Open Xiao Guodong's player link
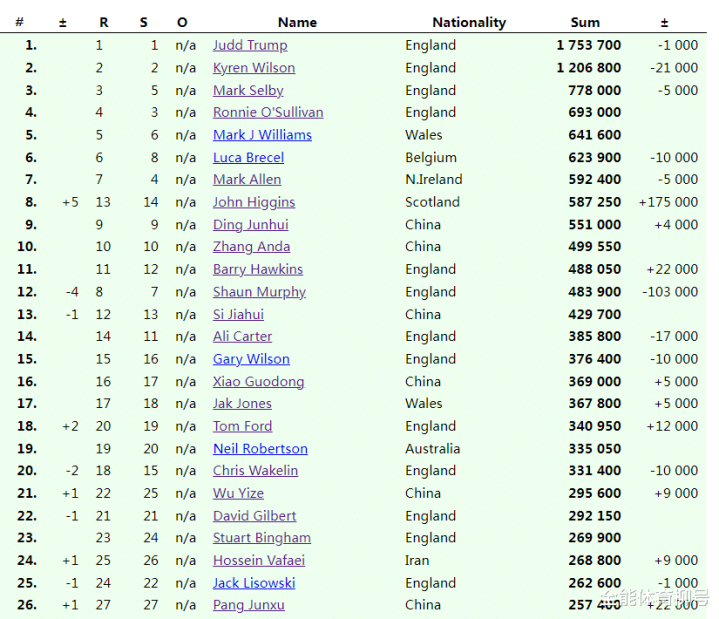The height and width of the screenshot is (619, 719). [x=258, y=382]
